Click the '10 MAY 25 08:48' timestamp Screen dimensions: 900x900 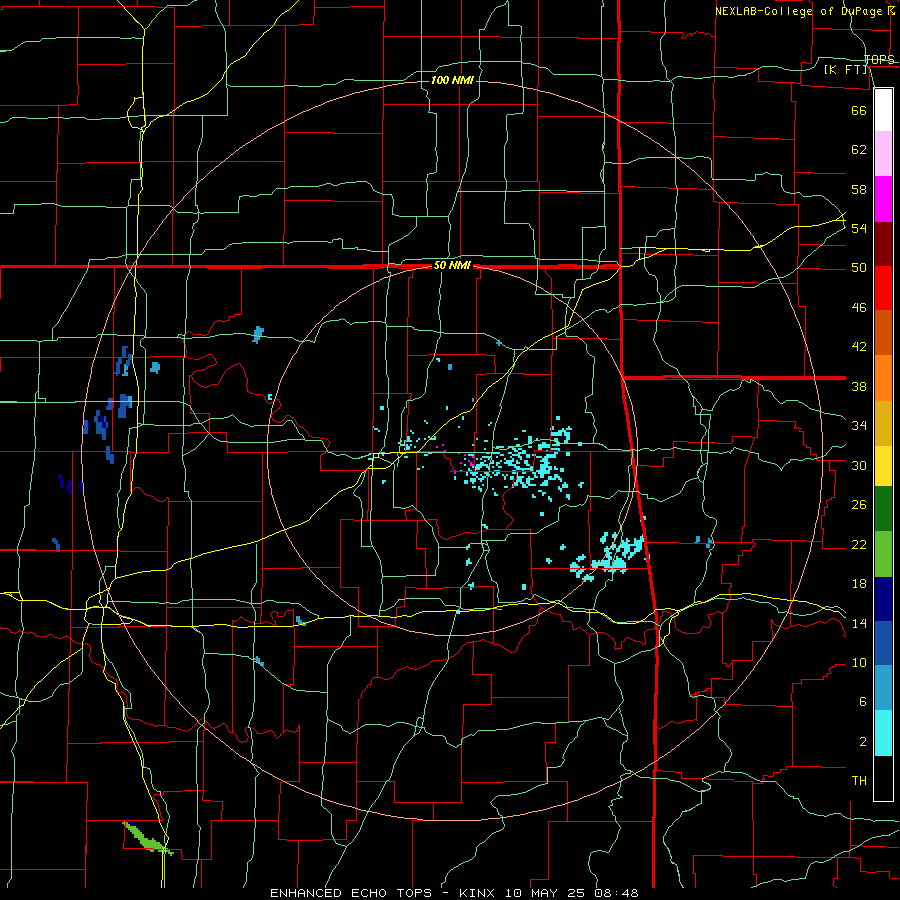[572, 893]
